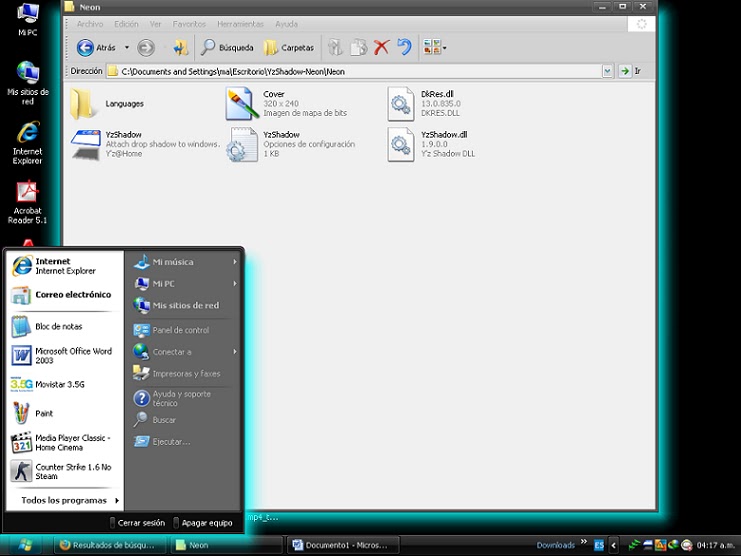Open the Herramientas menu
Viewport: 741px width, 556px height.
240,23
